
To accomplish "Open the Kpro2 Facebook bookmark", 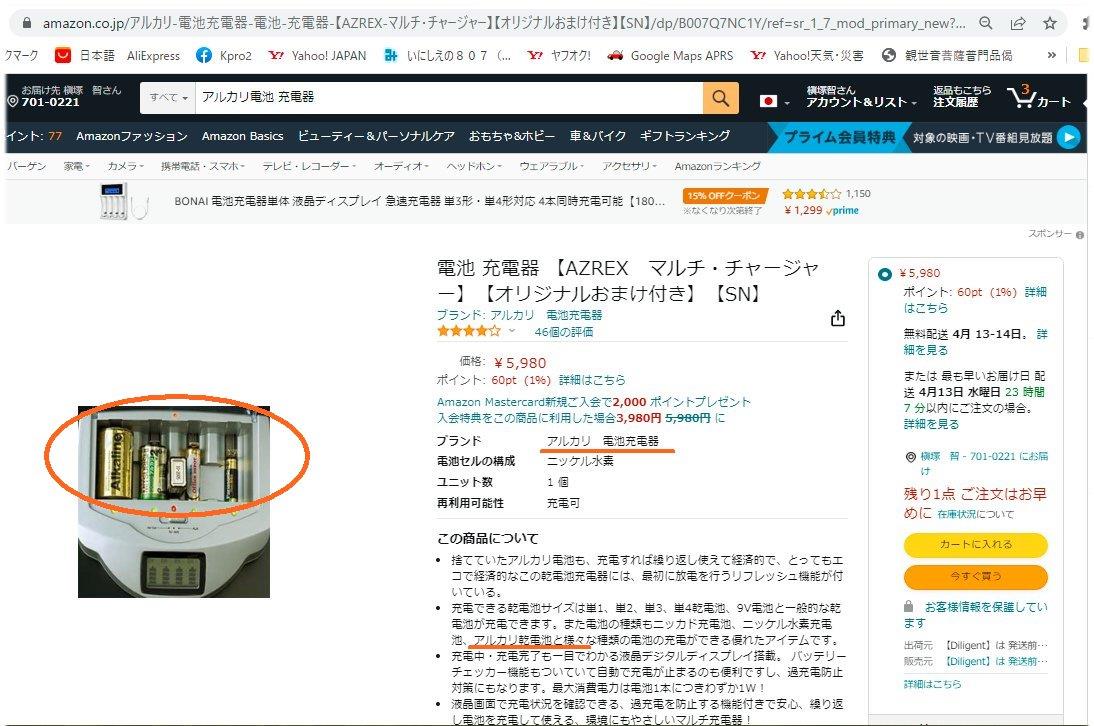I will pyautogui.click(x=224, y=56).
